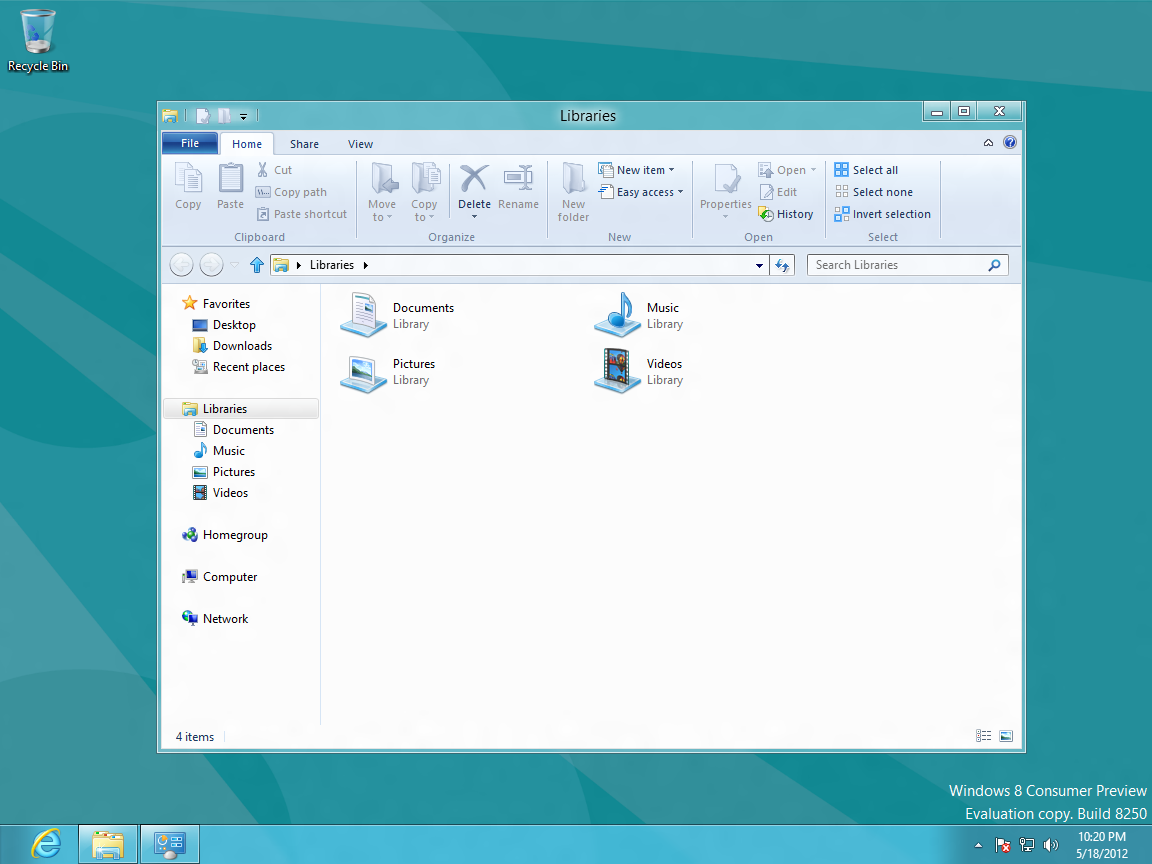Open the Music library icon

(x=618, y=315)
